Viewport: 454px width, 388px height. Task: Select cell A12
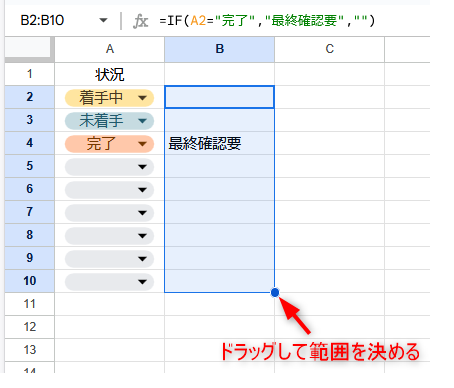point(110,327)
